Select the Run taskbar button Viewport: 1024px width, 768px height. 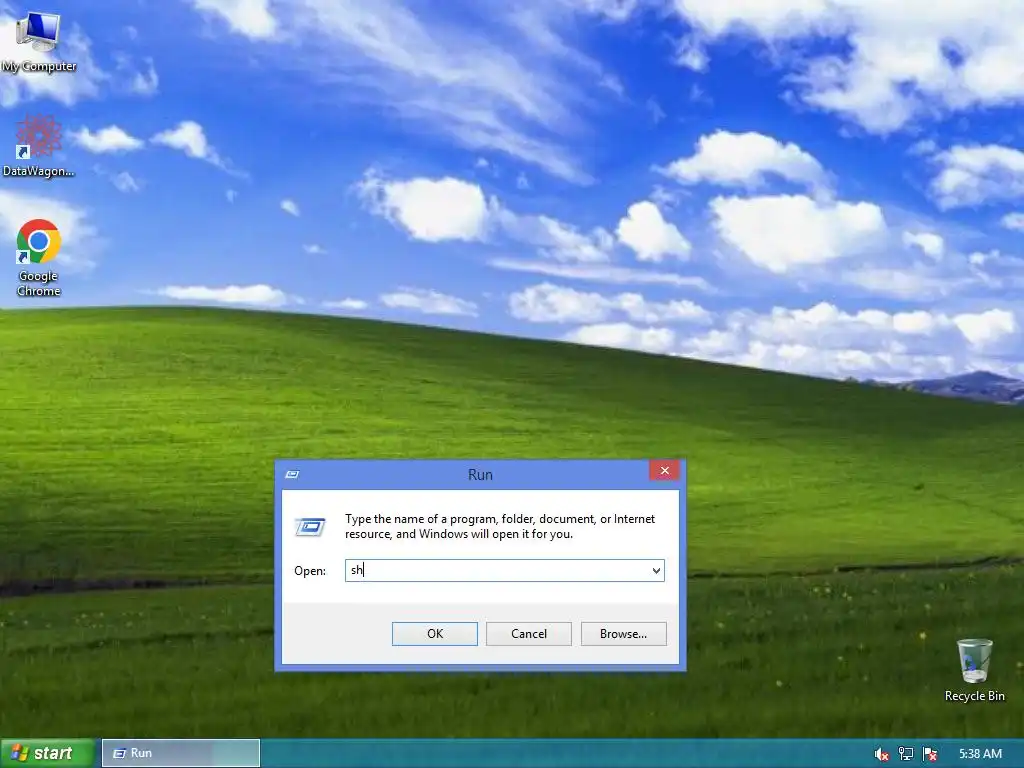[x=181, y=754]
